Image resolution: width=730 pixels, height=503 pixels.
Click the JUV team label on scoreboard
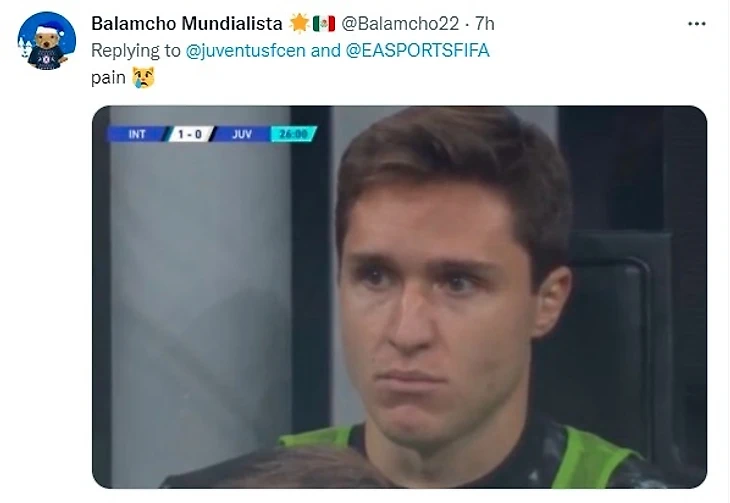[x=242, y=134]
